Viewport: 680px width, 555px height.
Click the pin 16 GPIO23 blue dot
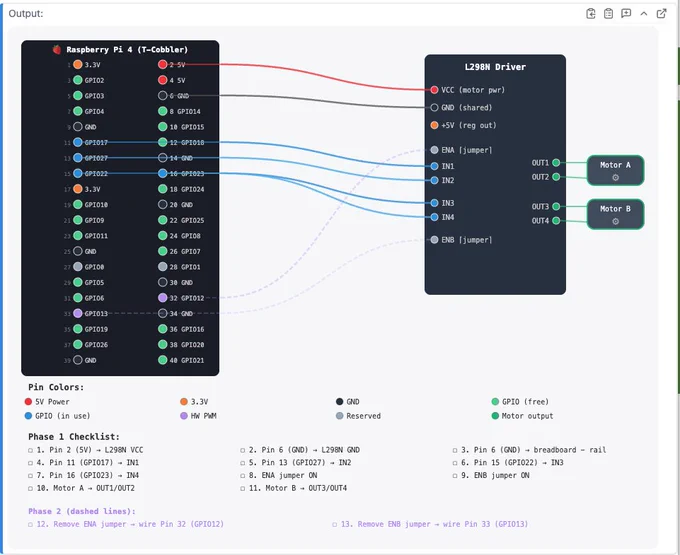click(x=163, y=173)
